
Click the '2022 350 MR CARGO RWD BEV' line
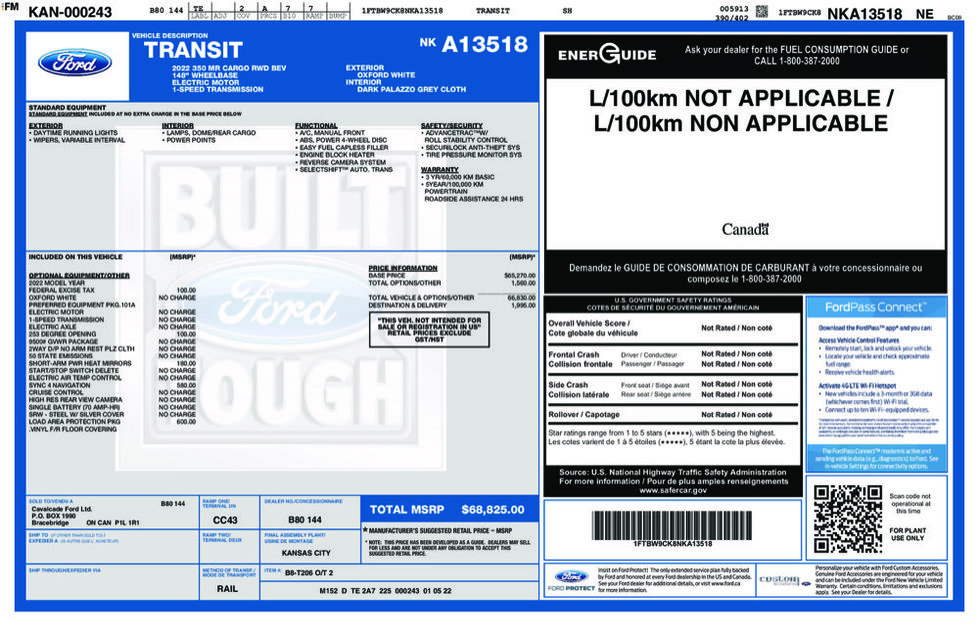[x=229, y=68]
